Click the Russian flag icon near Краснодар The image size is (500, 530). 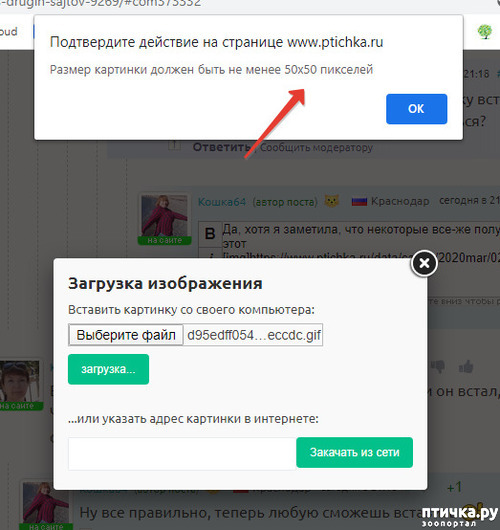click(x=359, y=202)
